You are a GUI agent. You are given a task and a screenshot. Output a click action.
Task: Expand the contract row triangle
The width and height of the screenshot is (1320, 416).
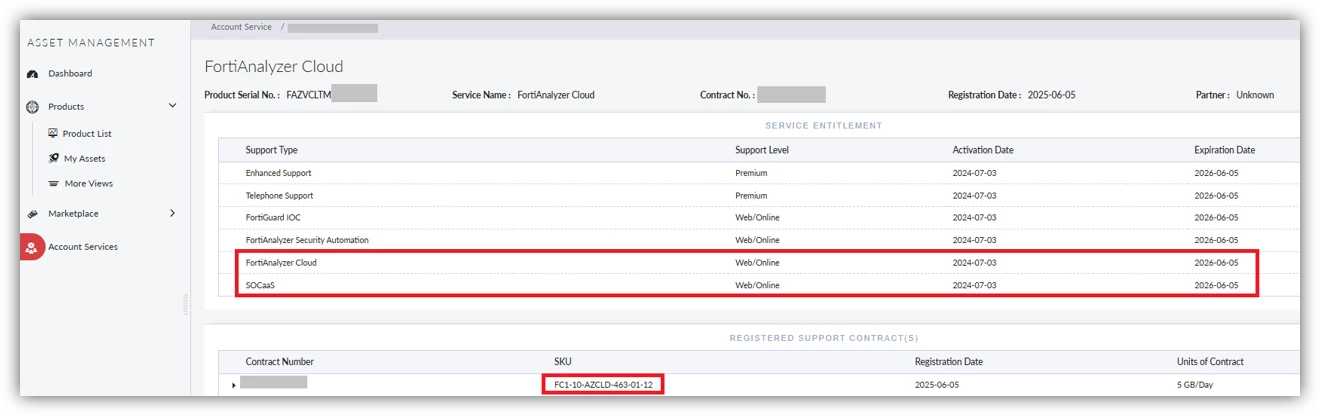click(x=234, y=385)
